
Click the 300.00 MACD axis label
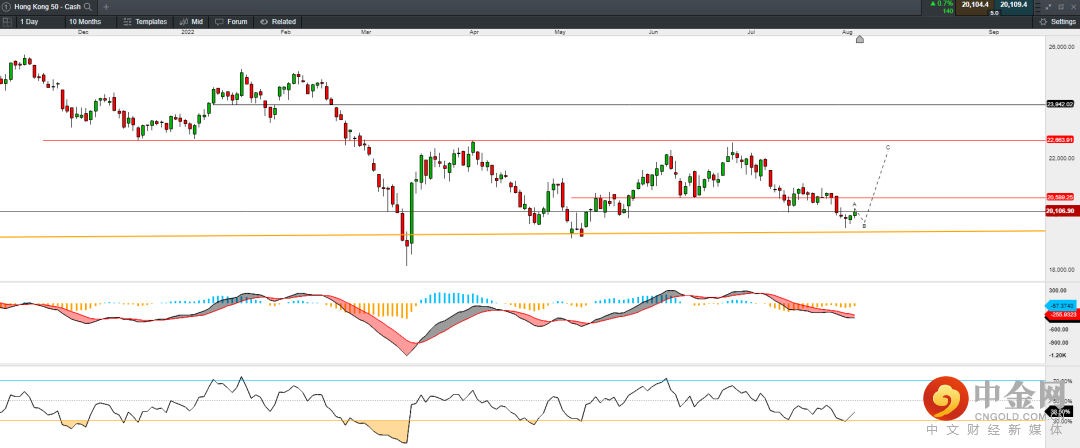(x=1059, y=290)
